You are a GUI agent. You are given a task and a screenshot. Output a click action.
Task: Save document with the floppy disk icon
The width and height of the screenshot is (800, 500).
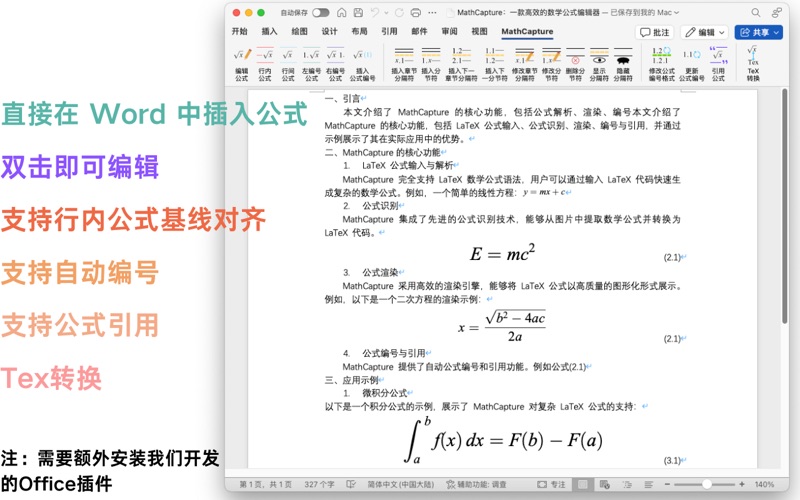pos(358,13)
